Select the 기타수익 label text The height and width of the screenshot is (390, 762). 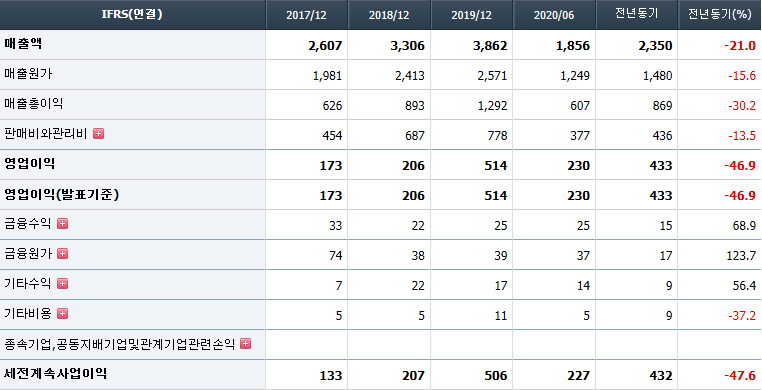(x=28, y=284)
